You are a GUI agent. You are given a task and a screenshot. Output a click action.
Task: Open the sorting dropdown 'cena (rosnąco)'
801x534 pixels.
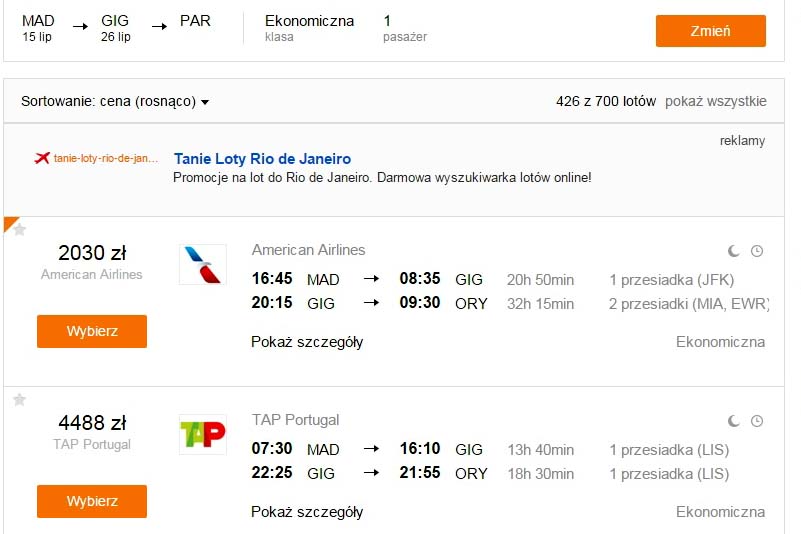tap(154, 101)
